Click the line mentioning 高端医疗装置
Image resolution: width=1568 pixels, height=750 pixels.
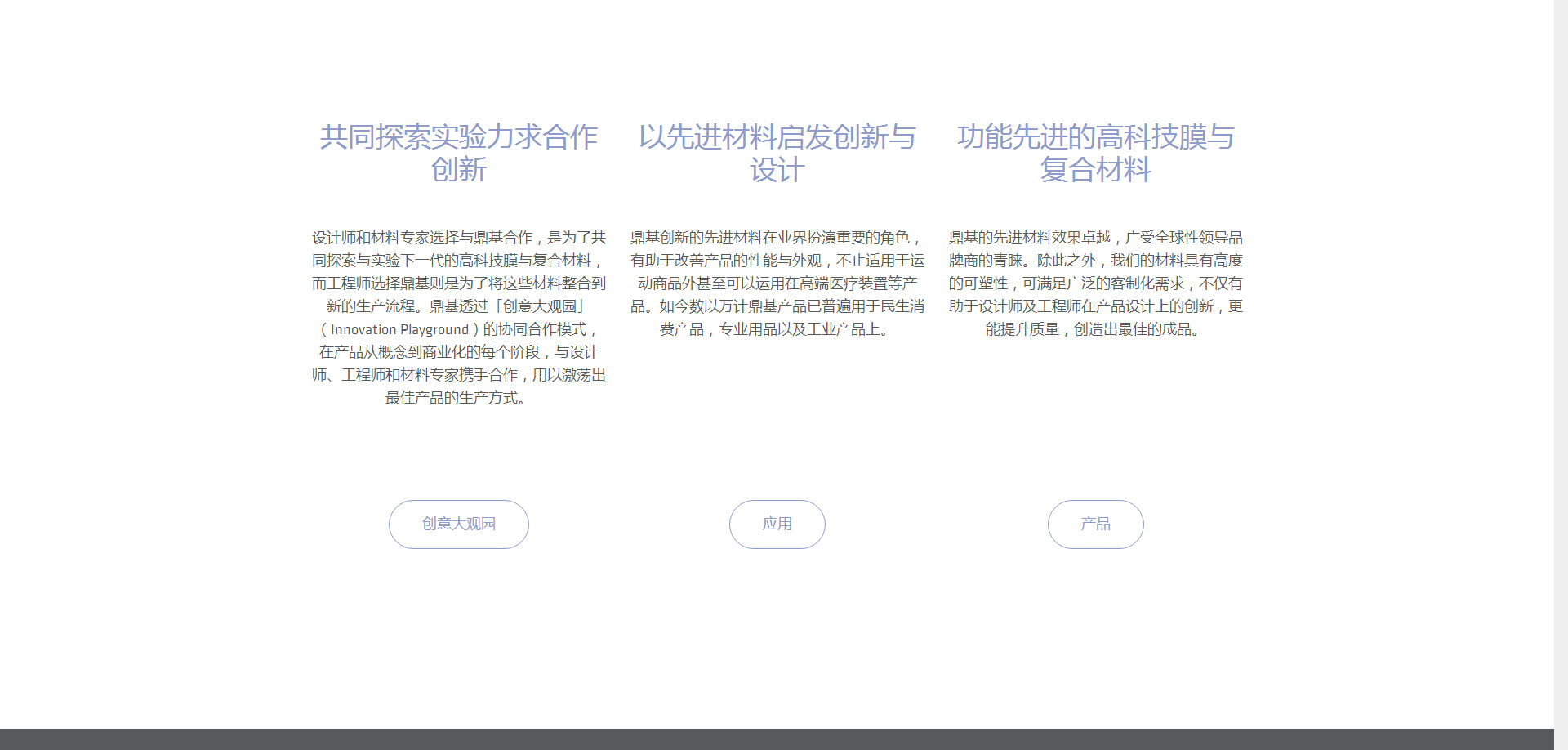[777, 283]
